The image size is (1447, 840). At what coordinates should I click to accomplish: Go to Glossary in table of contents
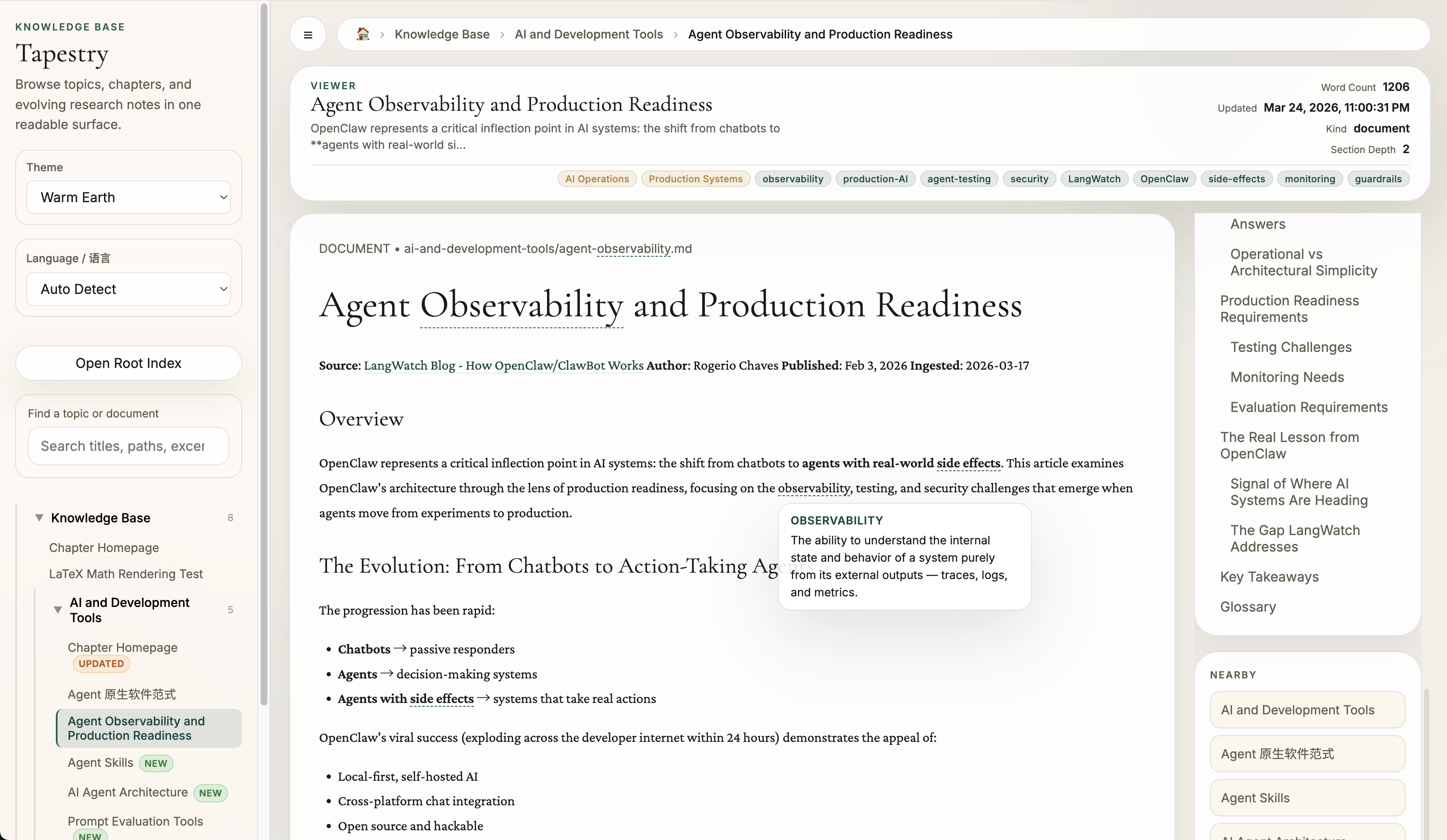[x=1248, y=607]
